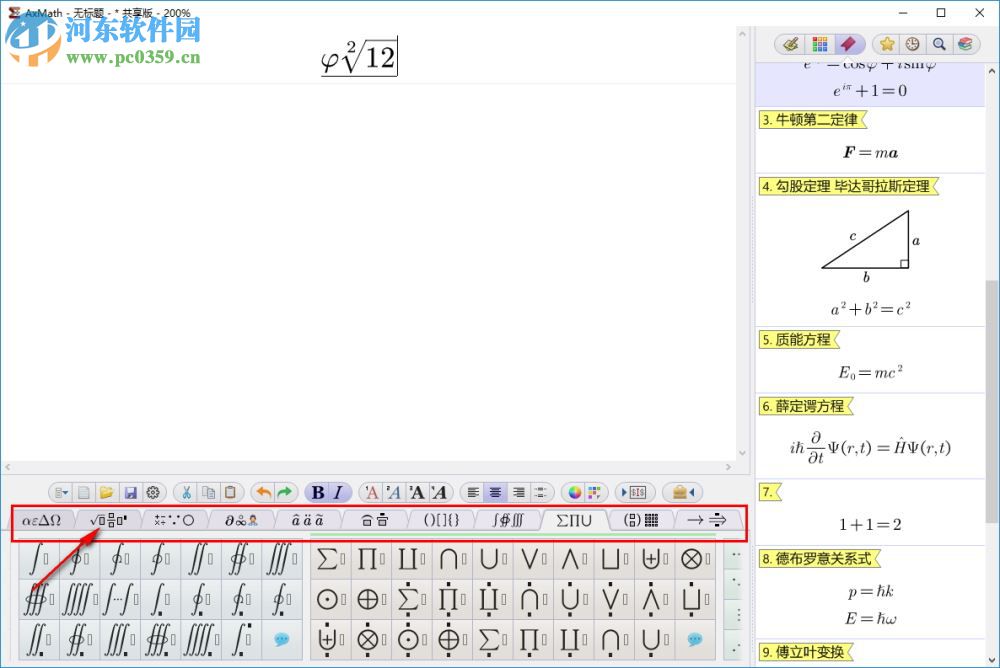Click the clock history icon in right panel
1000x668 pixels.
click(912, 45)
